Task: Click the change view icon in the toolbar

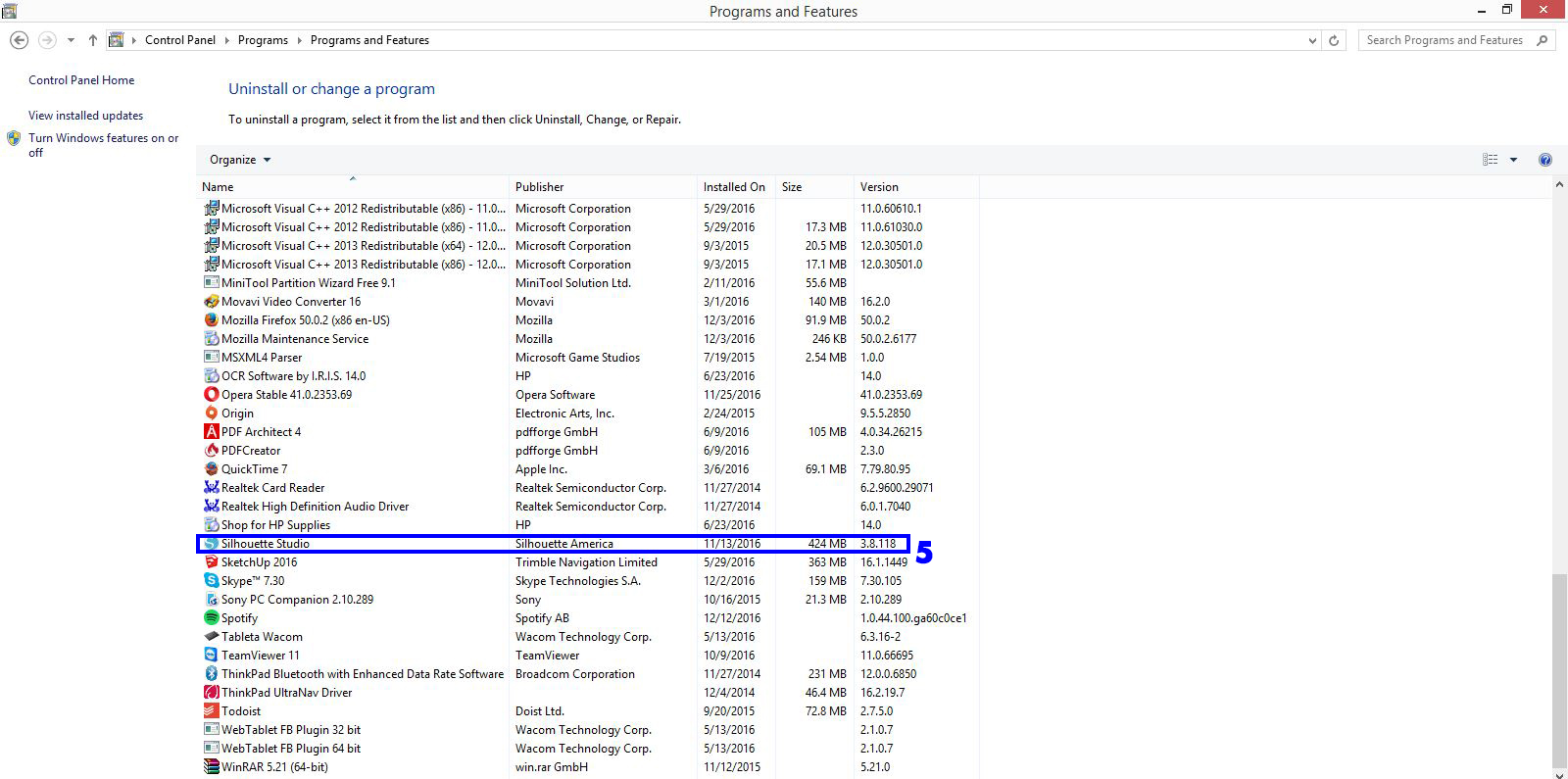Action: pyautogui.click(x=1491, y=160)
